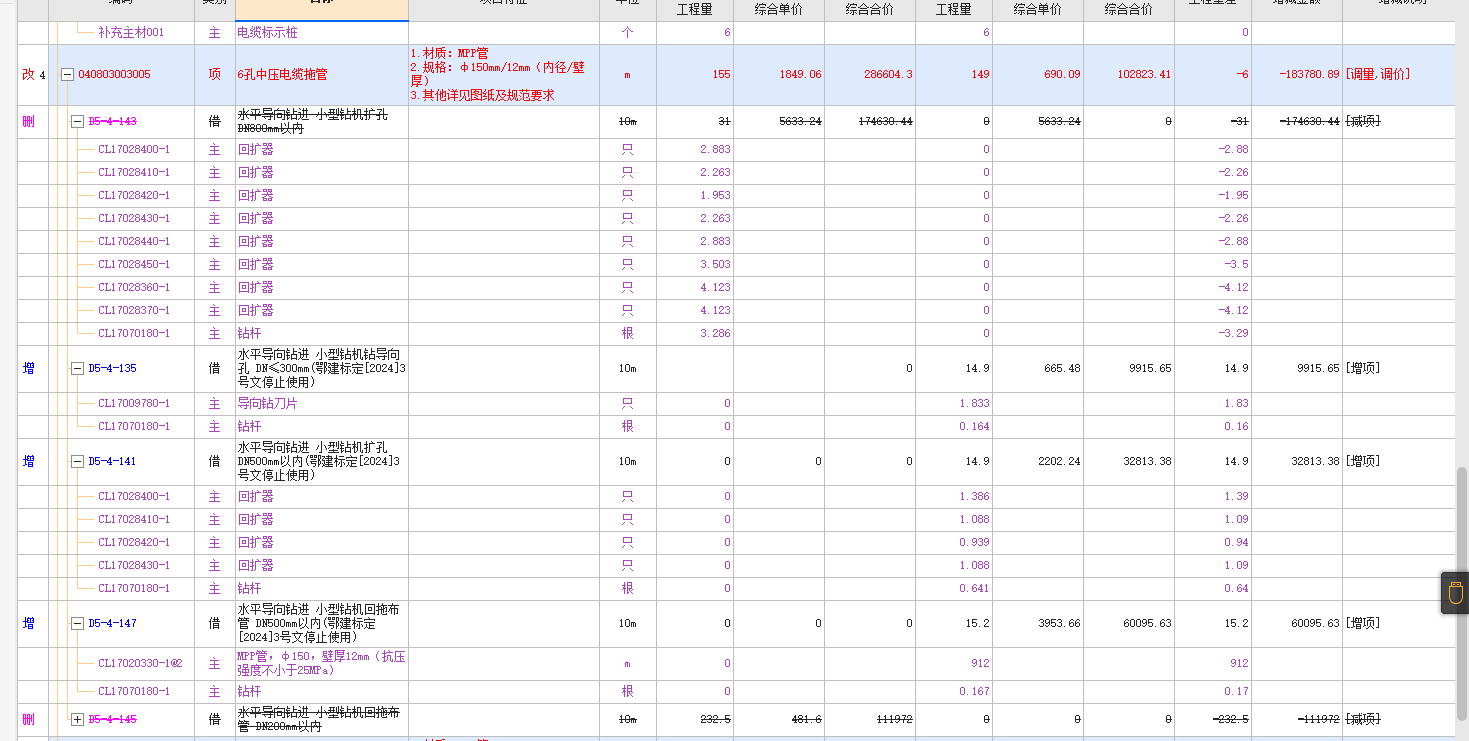Select the 3.503 quantity cell

point(695,265)
